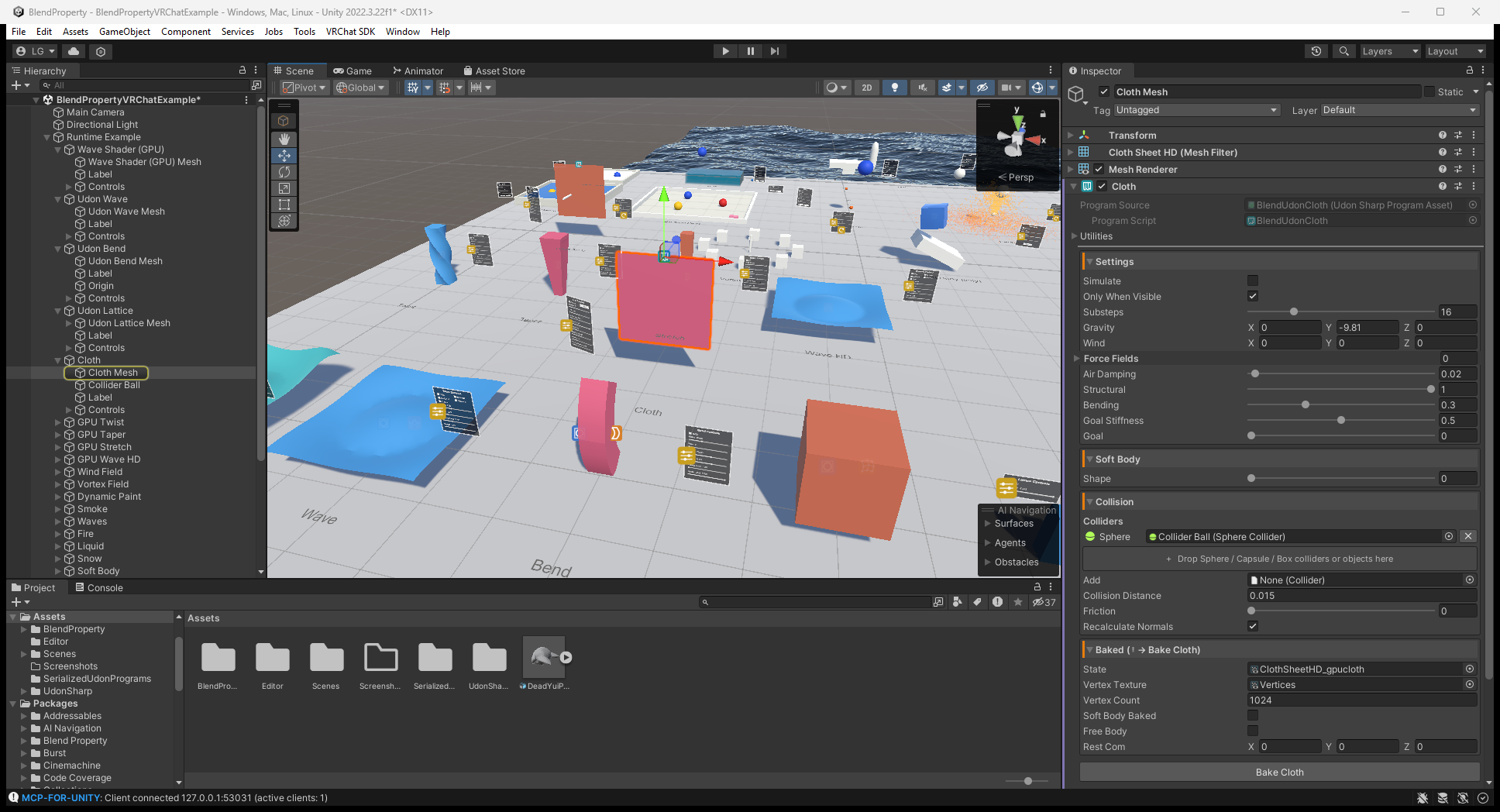
Task: Enable Free Body checkbox
Action: (1253, 731)
